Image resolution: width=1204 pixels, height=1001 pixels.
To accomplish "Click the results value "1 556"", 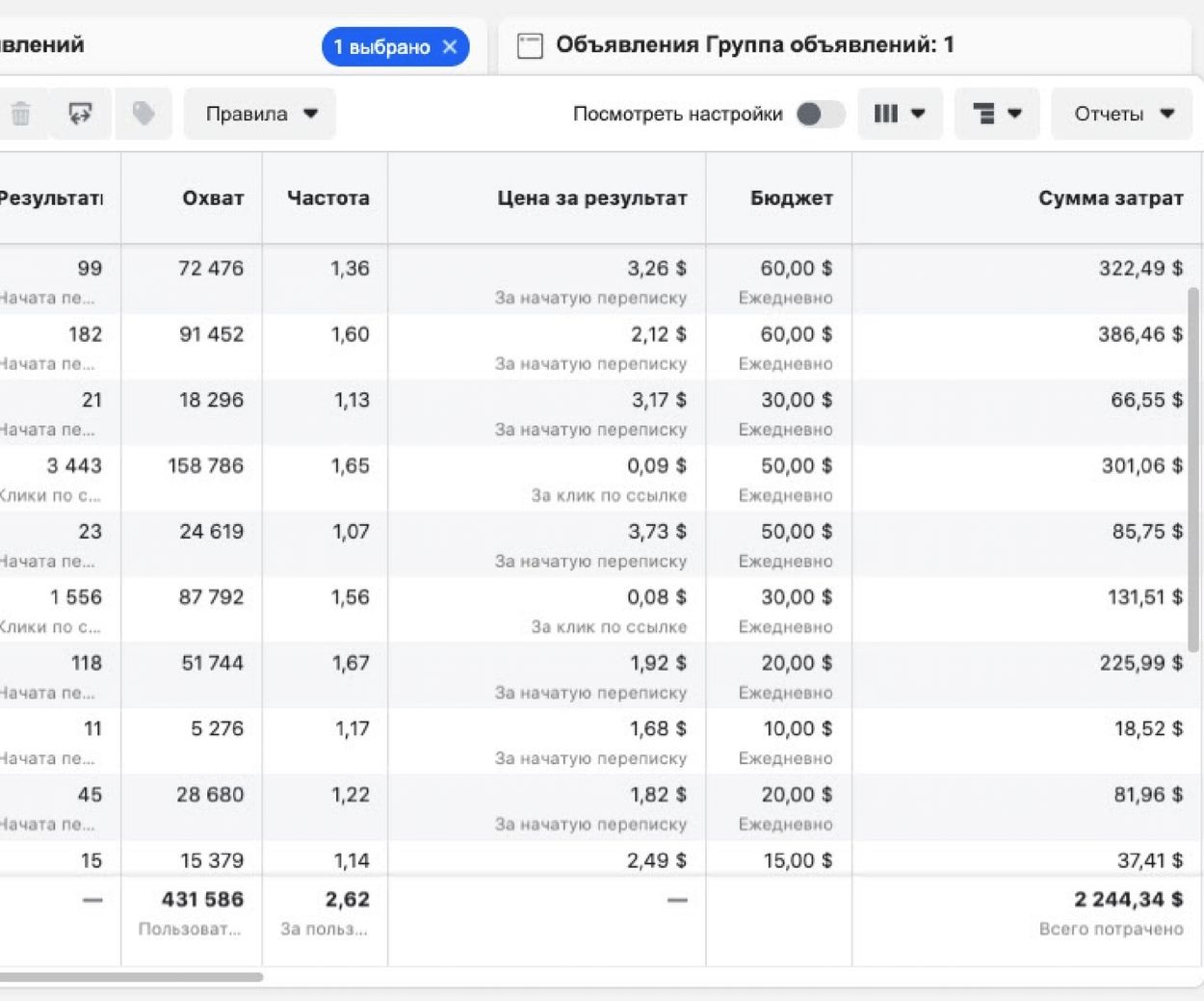I will 76,597.
